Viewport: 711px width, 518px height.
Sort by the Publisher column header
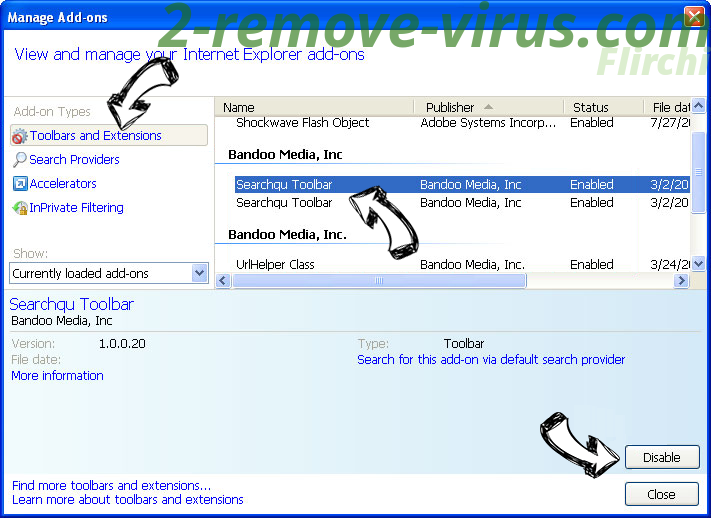pyautogui.click(x=488, y=108)
